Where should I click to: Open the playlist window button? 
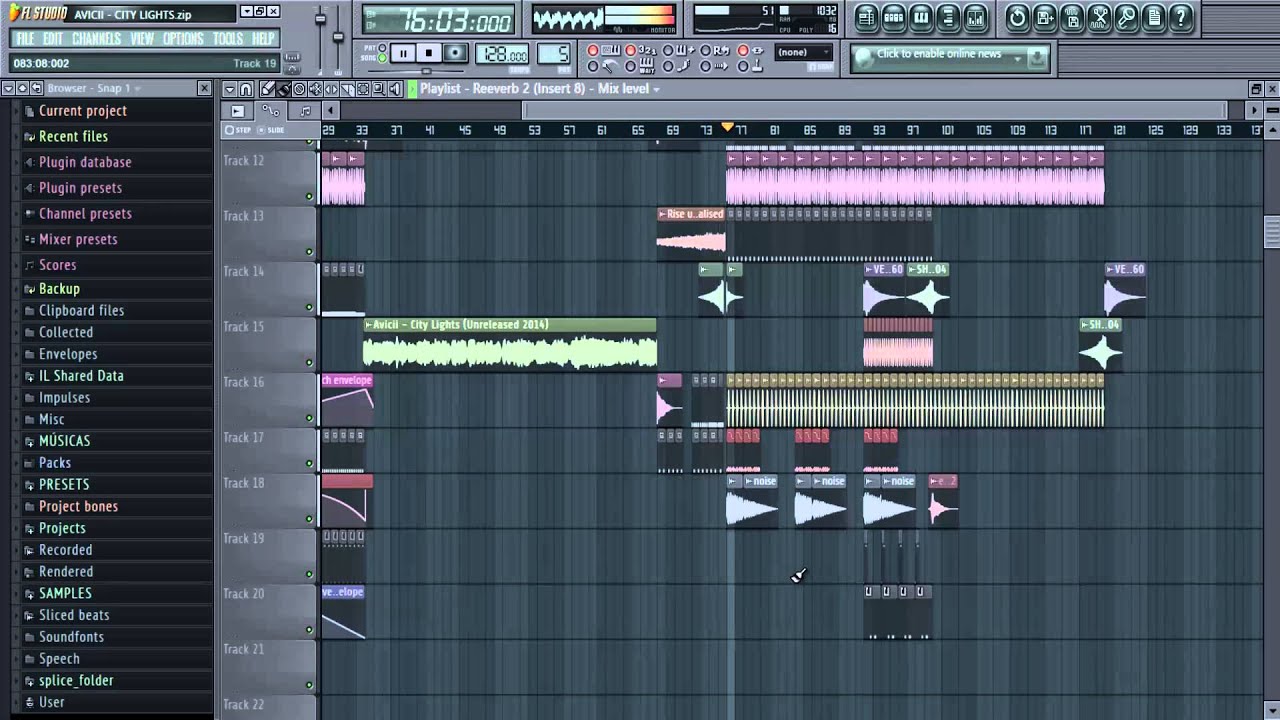tap(866, 17)
